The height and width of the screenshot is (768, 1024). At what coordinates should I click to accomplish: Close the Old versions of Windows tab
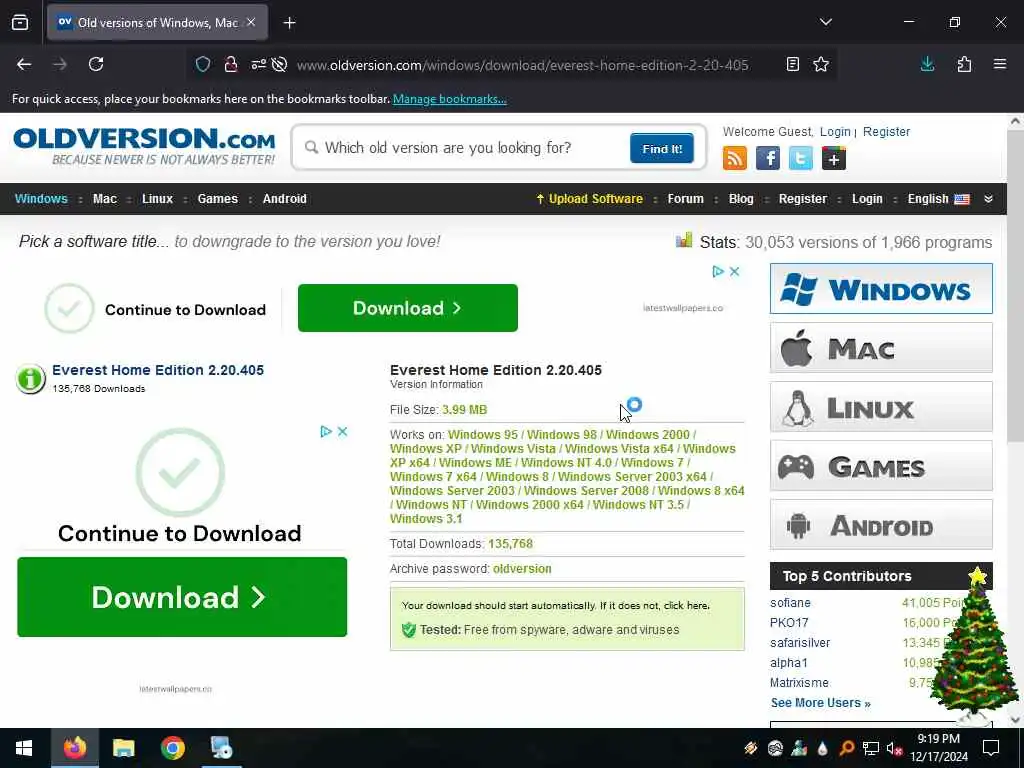click(x=251, y=22)
